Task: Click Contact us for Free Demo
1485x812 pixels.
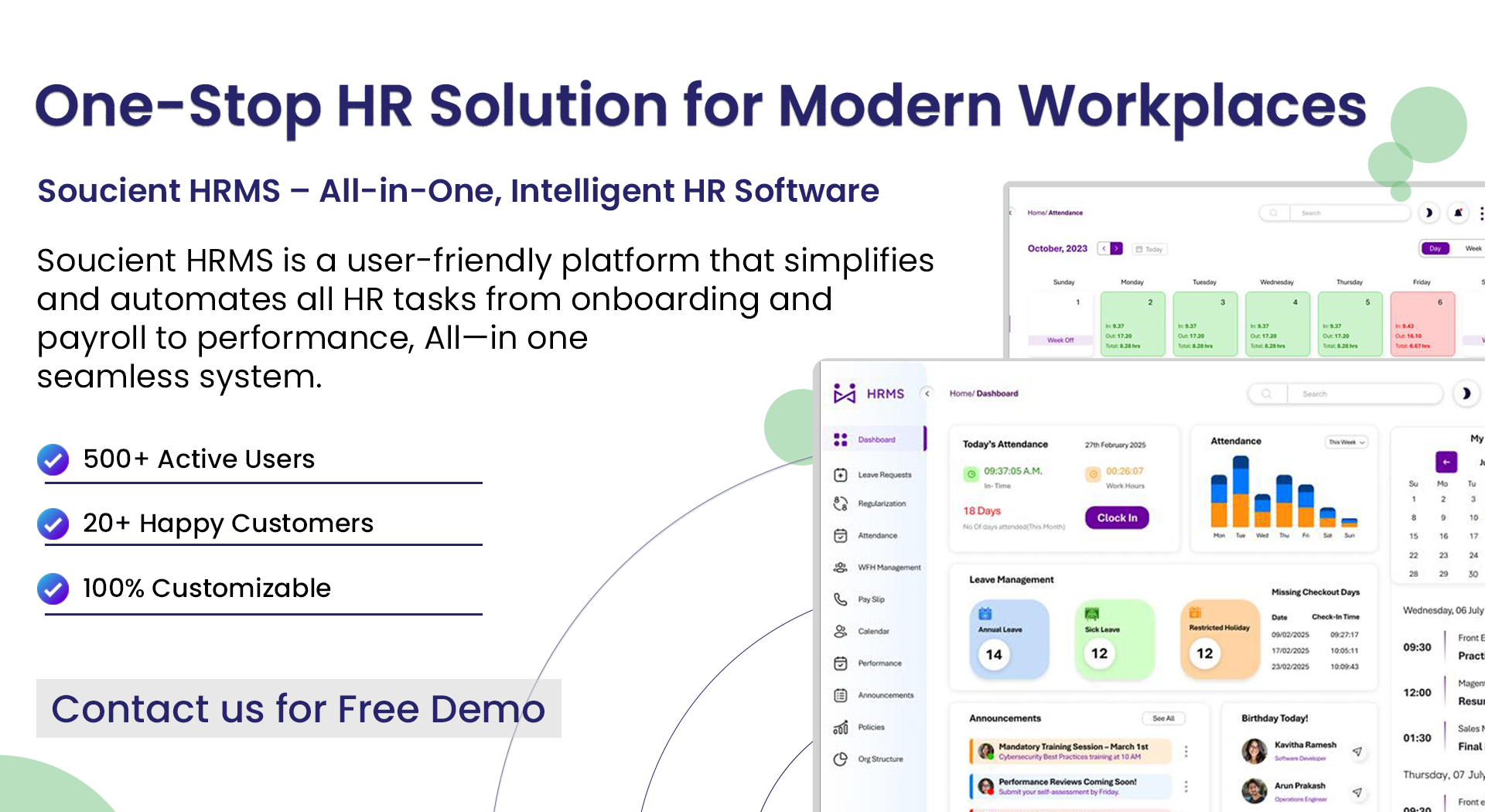Action: click(299, 708)
